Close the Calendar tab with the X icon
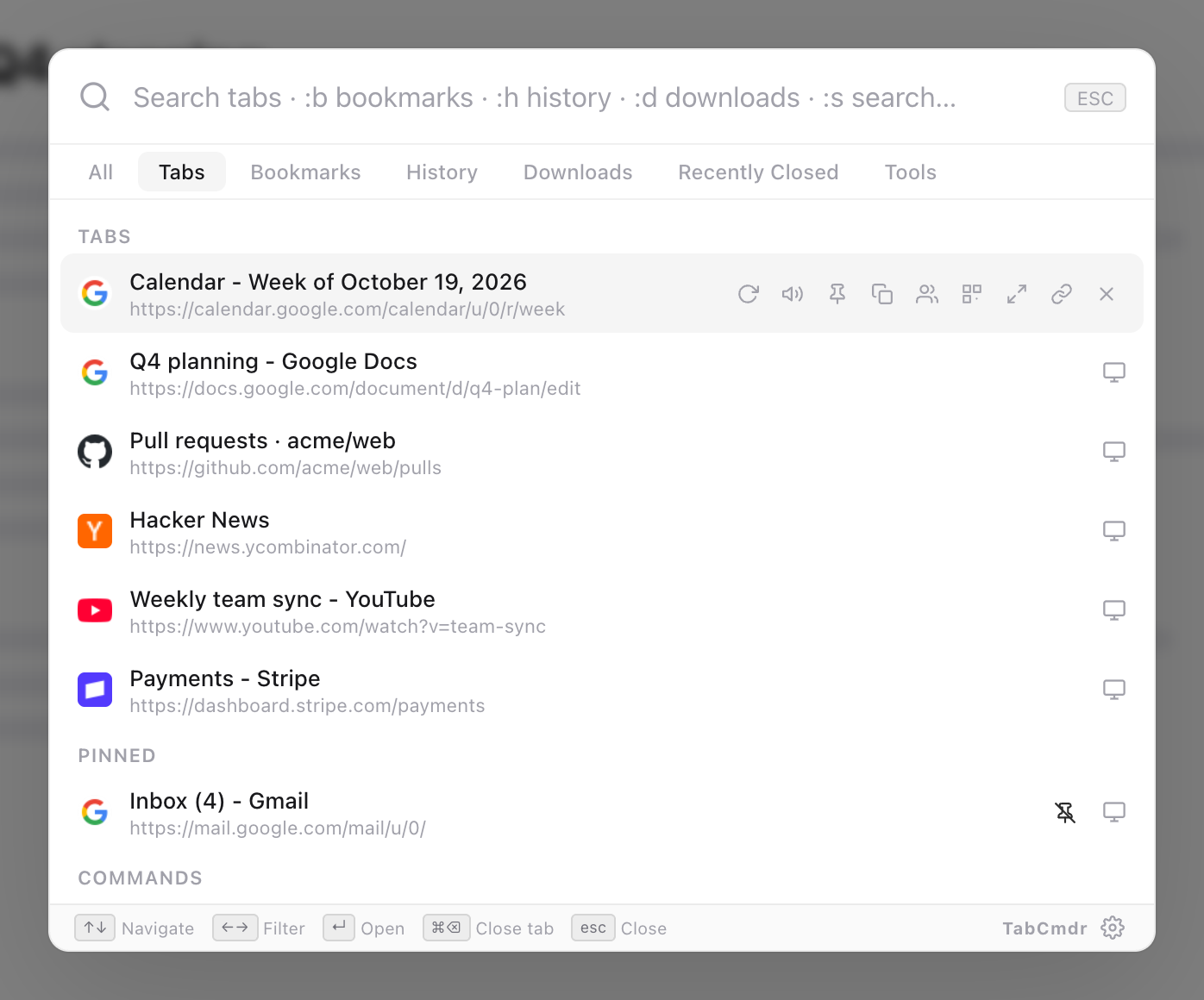The image size is (1204, 1000). (1107, 294)
